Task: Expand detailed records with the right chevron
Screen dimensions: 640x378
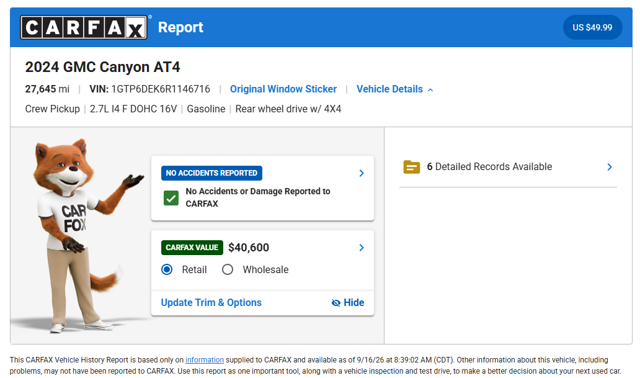Action: pos(609,167)
